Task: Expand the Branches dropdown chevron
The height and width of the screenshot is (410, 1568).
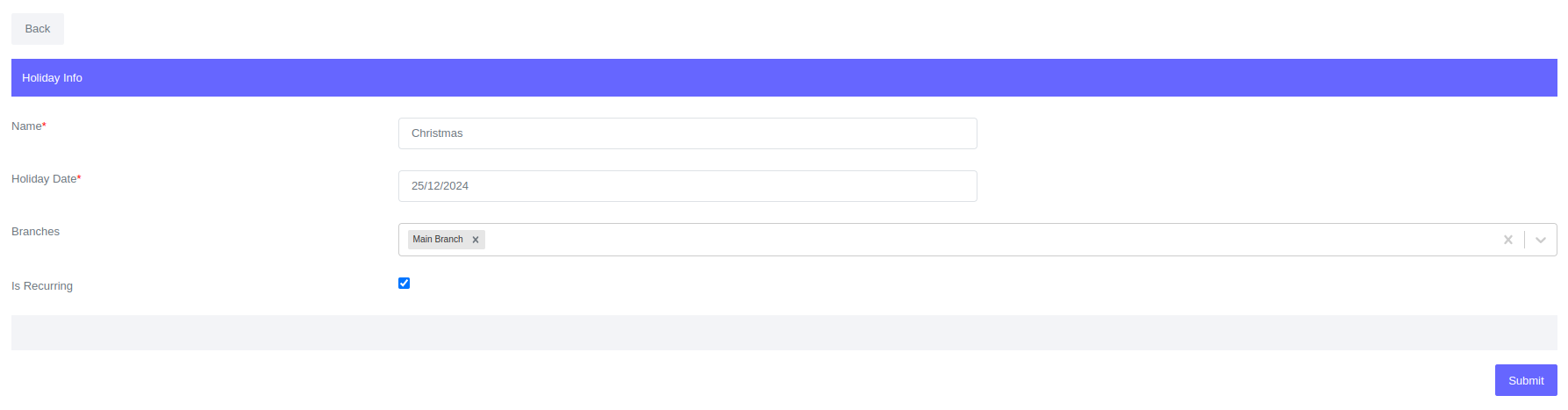Action: (1541, 240)
